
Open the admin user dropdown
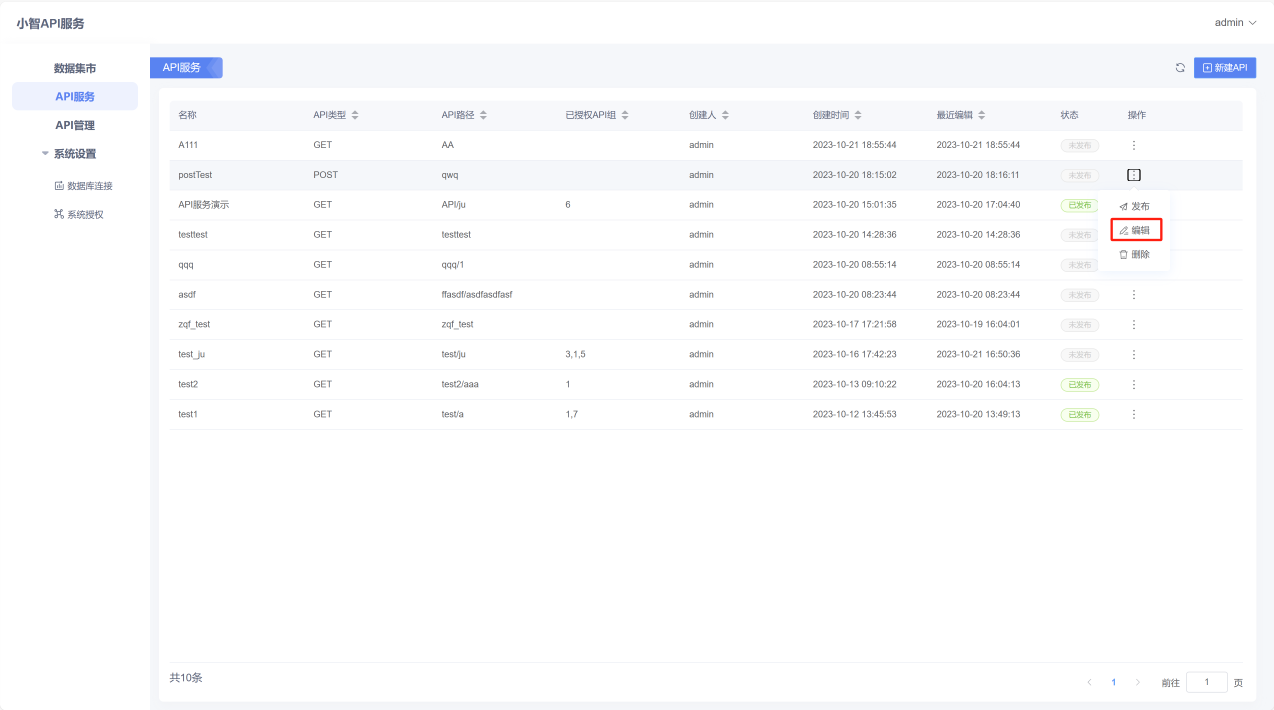coord(1235,22)
